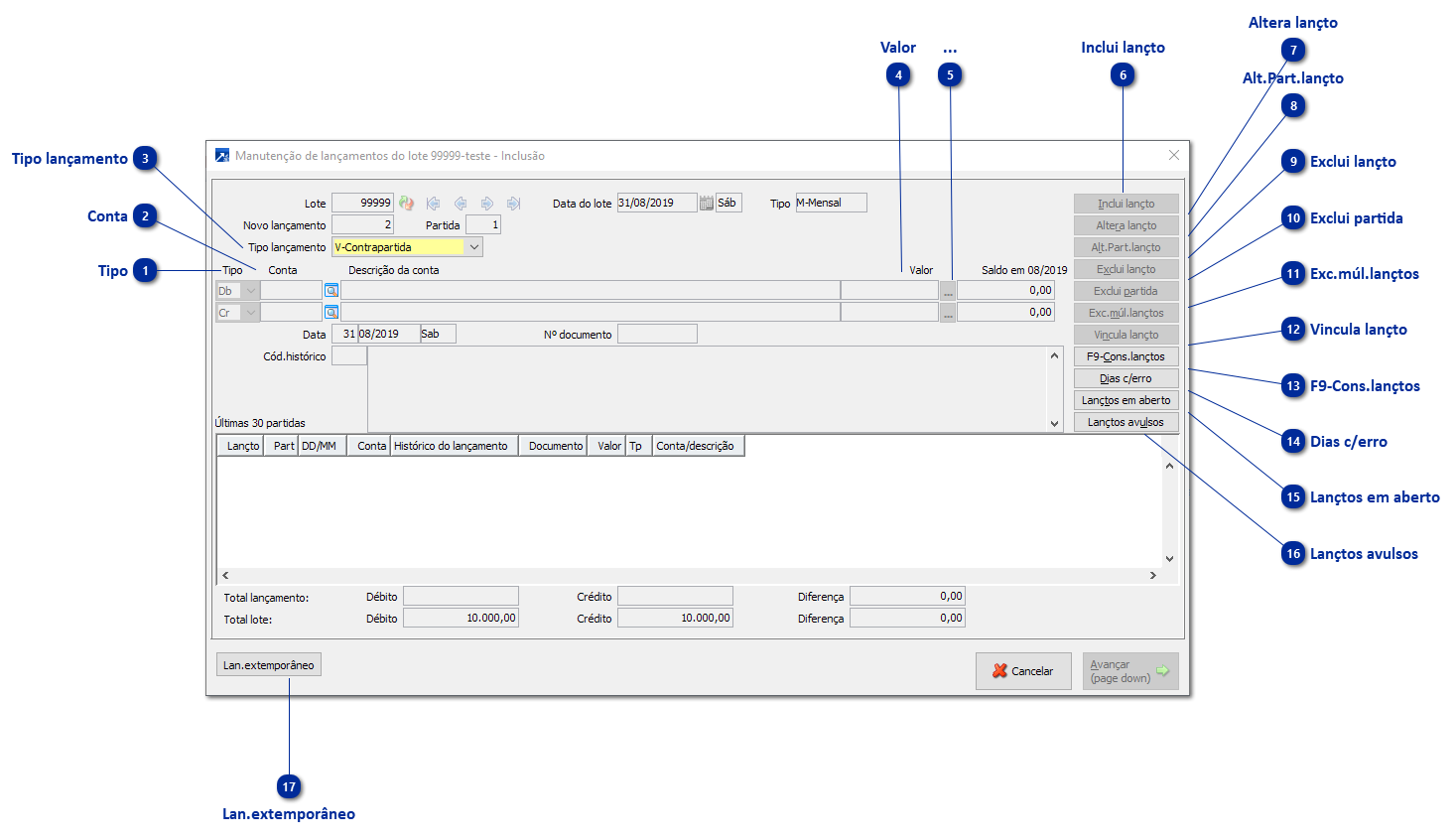The image size is (1456, 840).
Task: Go to first record navigation arrow
Action: tap(433, 203)
